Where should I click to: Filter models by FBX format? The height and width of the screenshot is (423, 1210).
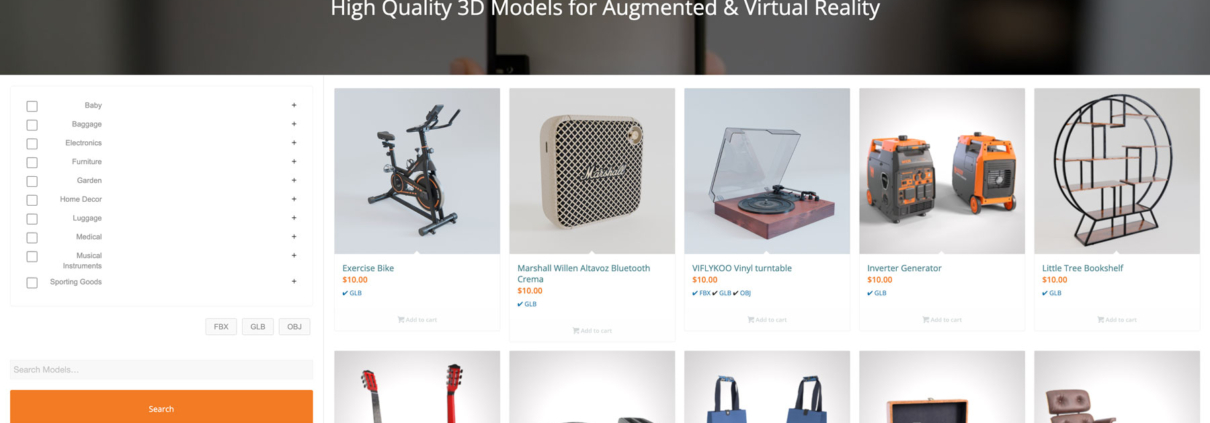coord(221,327)
